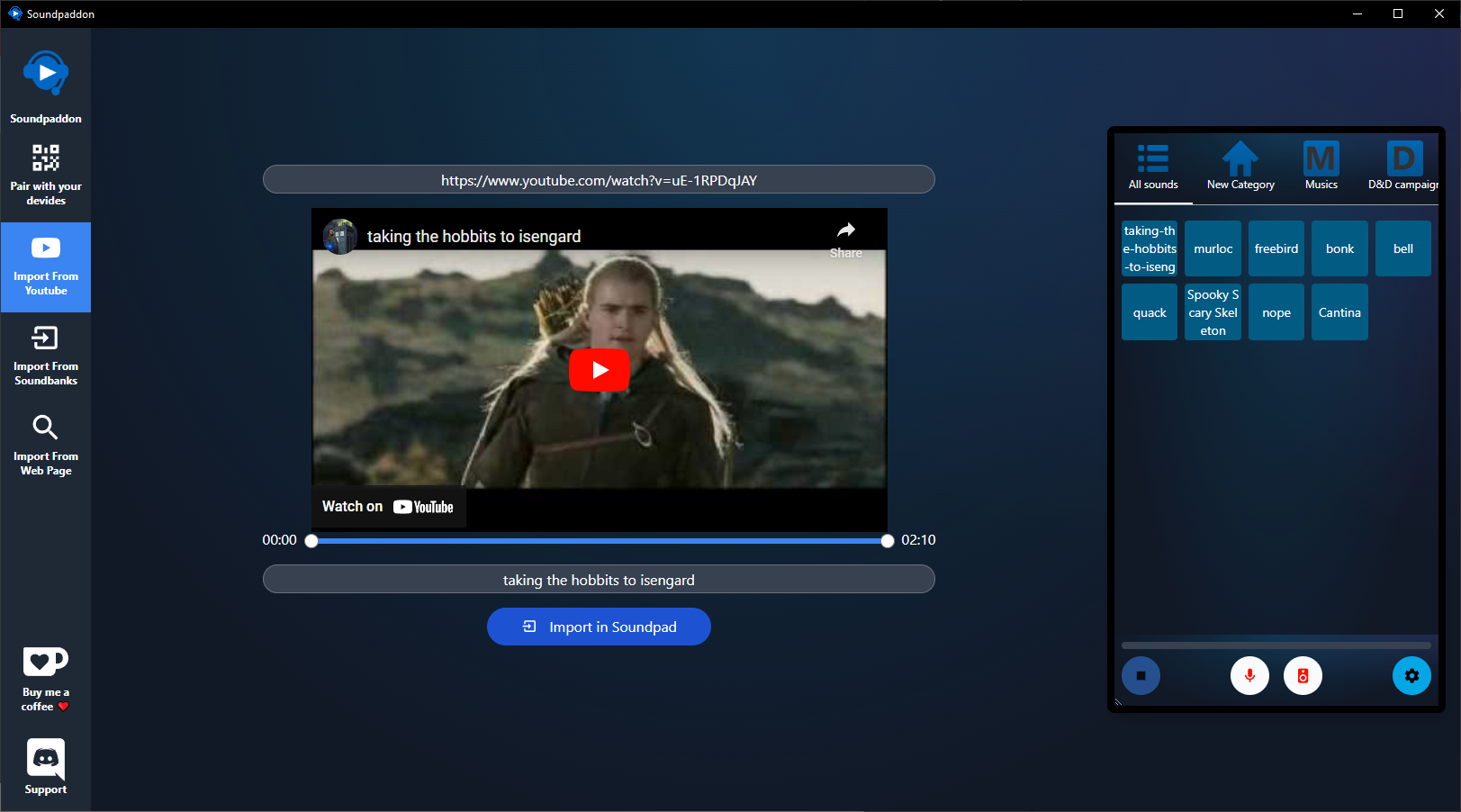Stop playback with the stop button

pos(1141,676)
